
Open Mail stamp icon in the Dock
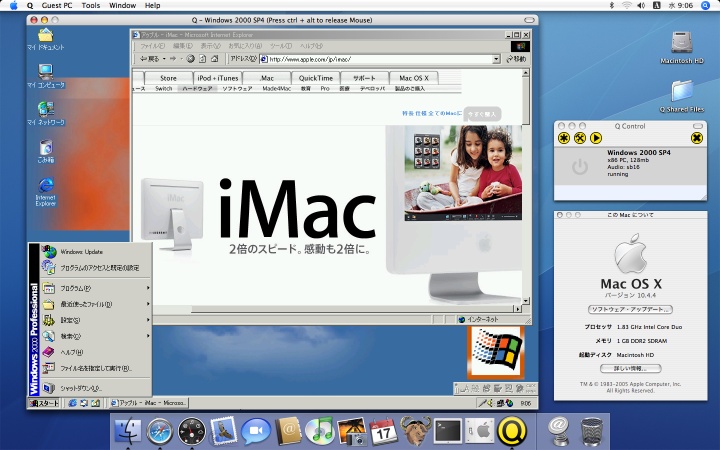[x=224, y=431]
